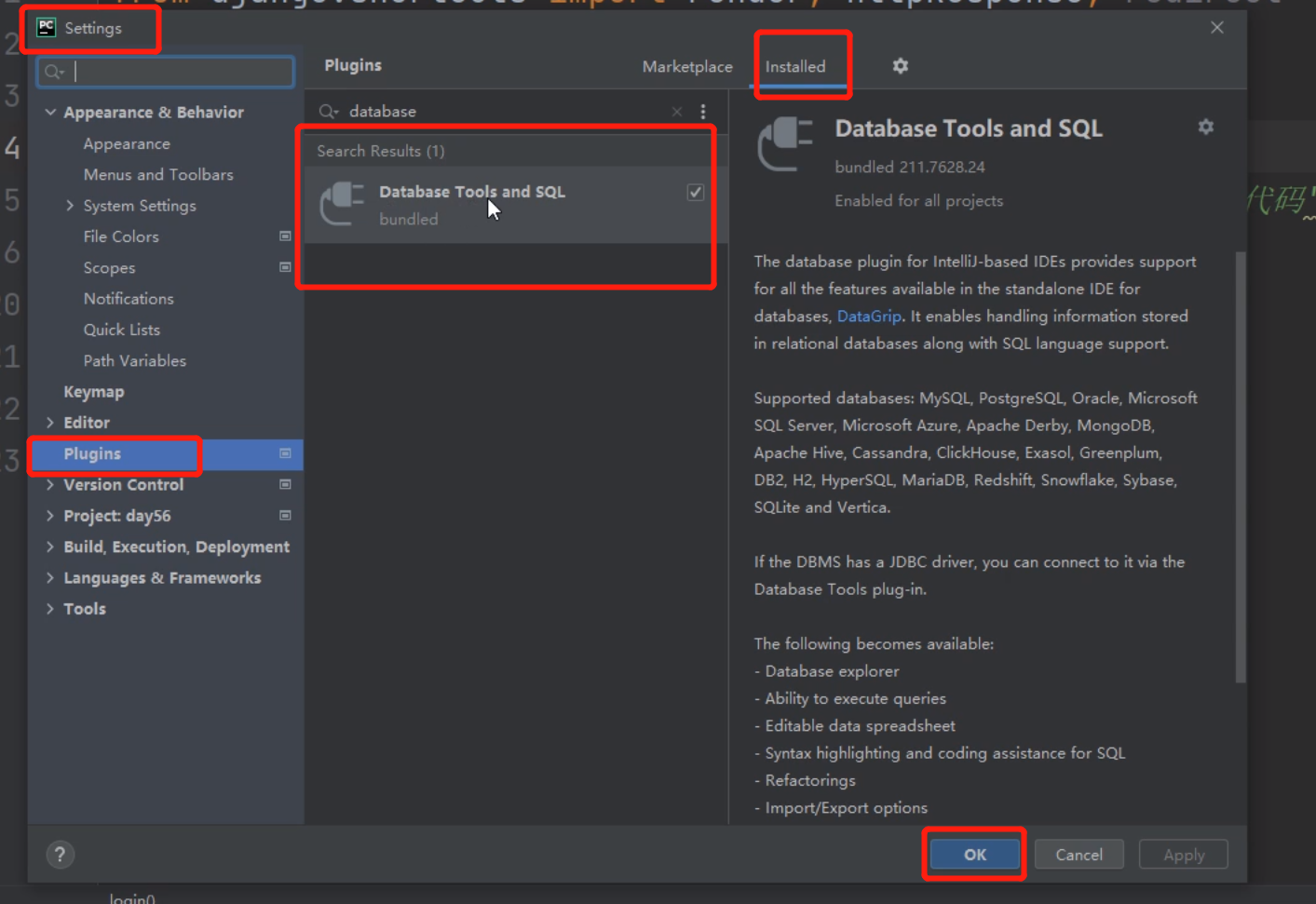Confirm settings with the OK button

pos(975,855)
